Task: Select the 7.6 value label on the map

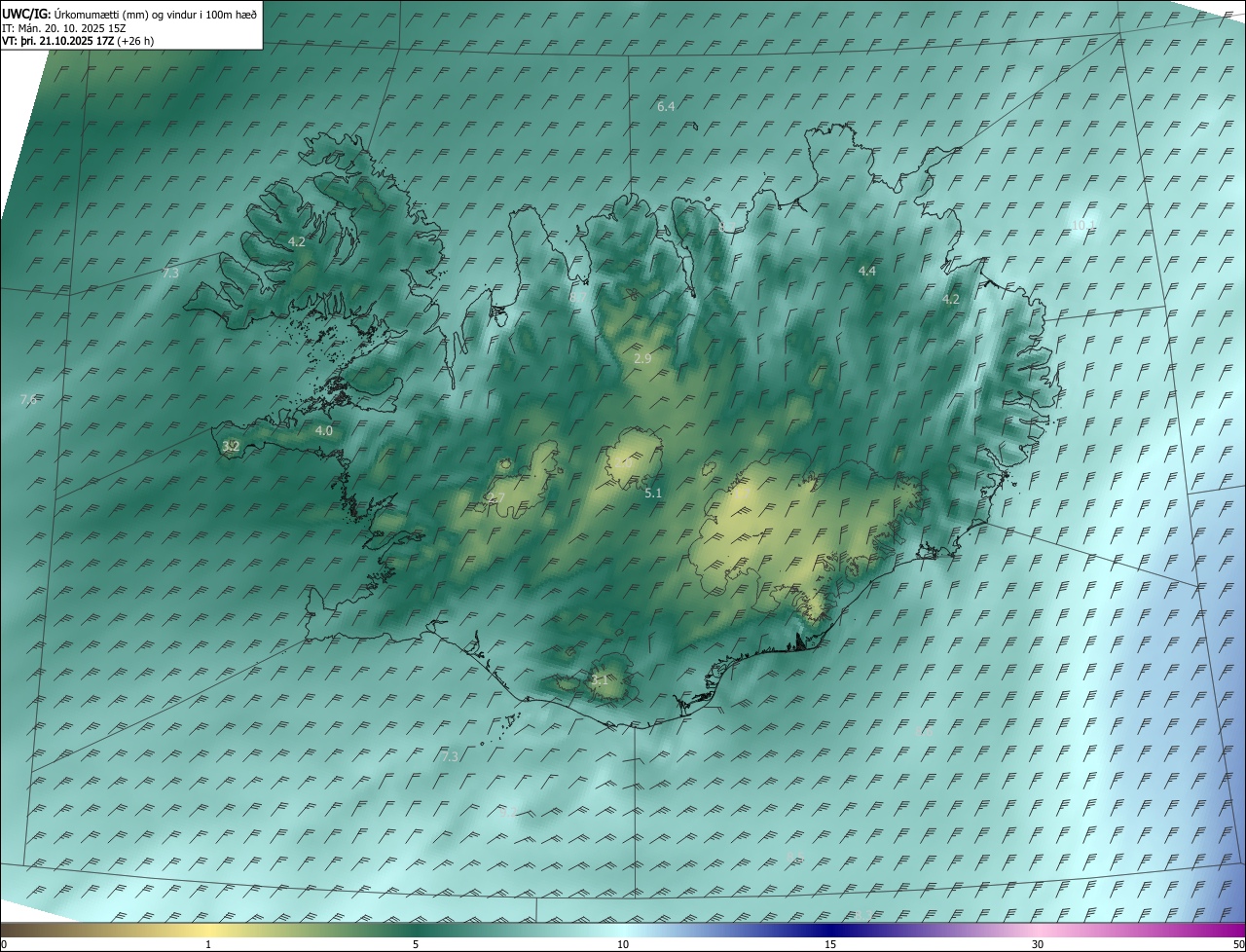Action: (28, 399)
